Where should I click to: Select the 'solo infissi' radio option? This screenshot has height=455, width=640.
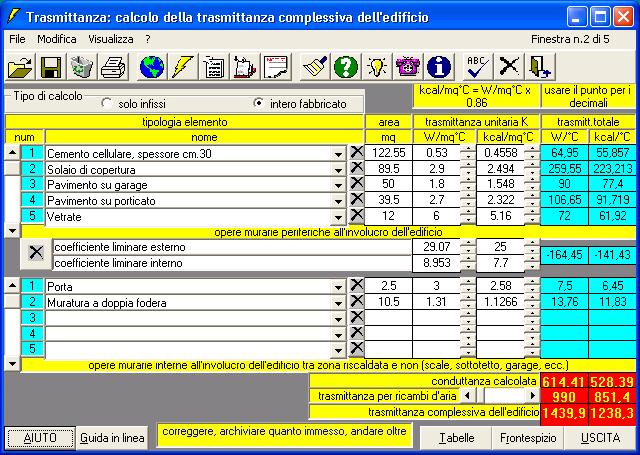(107, 103)
